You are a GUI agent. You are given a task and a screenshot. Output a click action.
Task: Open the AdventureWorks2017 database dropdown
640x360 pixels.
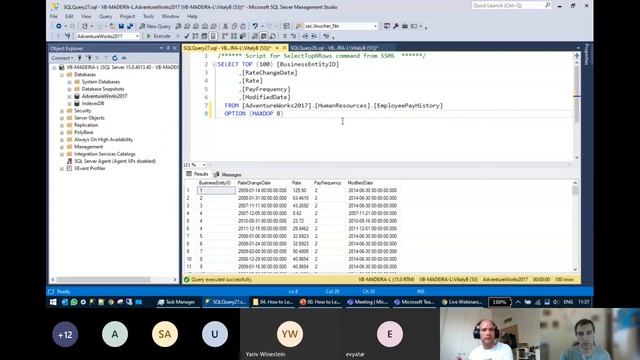coord(137,36)
